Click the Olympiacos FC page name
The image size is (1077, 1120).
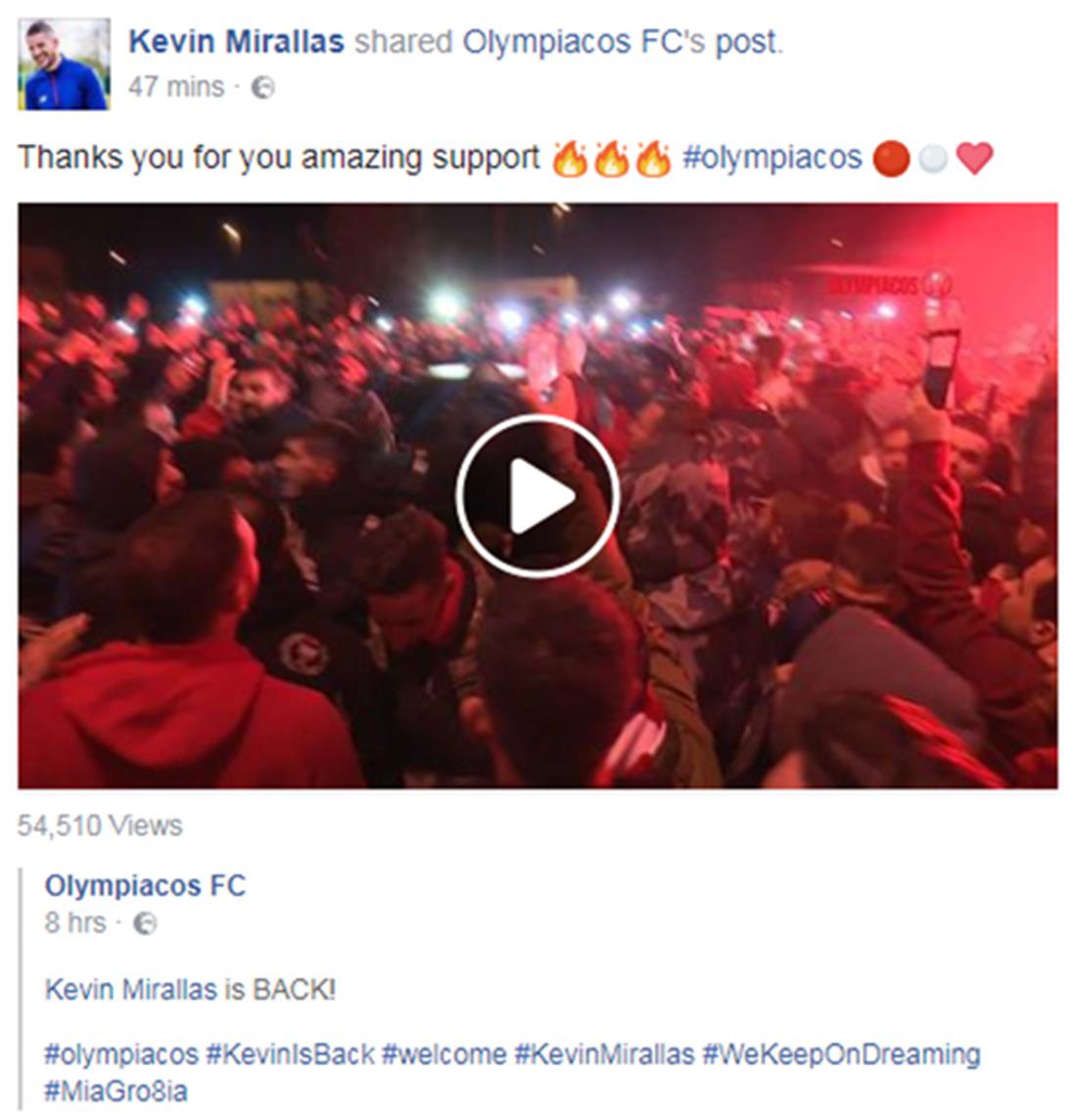(145, 886)
